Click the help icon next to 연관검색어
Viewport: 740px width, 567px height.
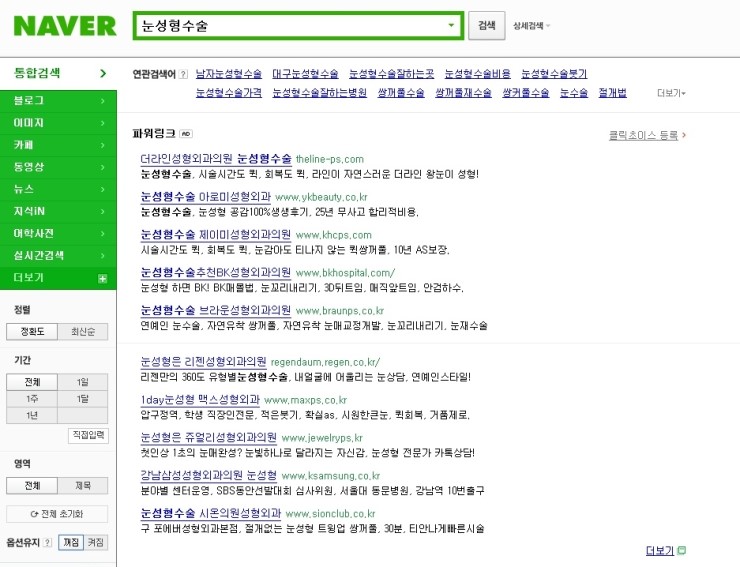pyautogui.click(x=184, y=74)
